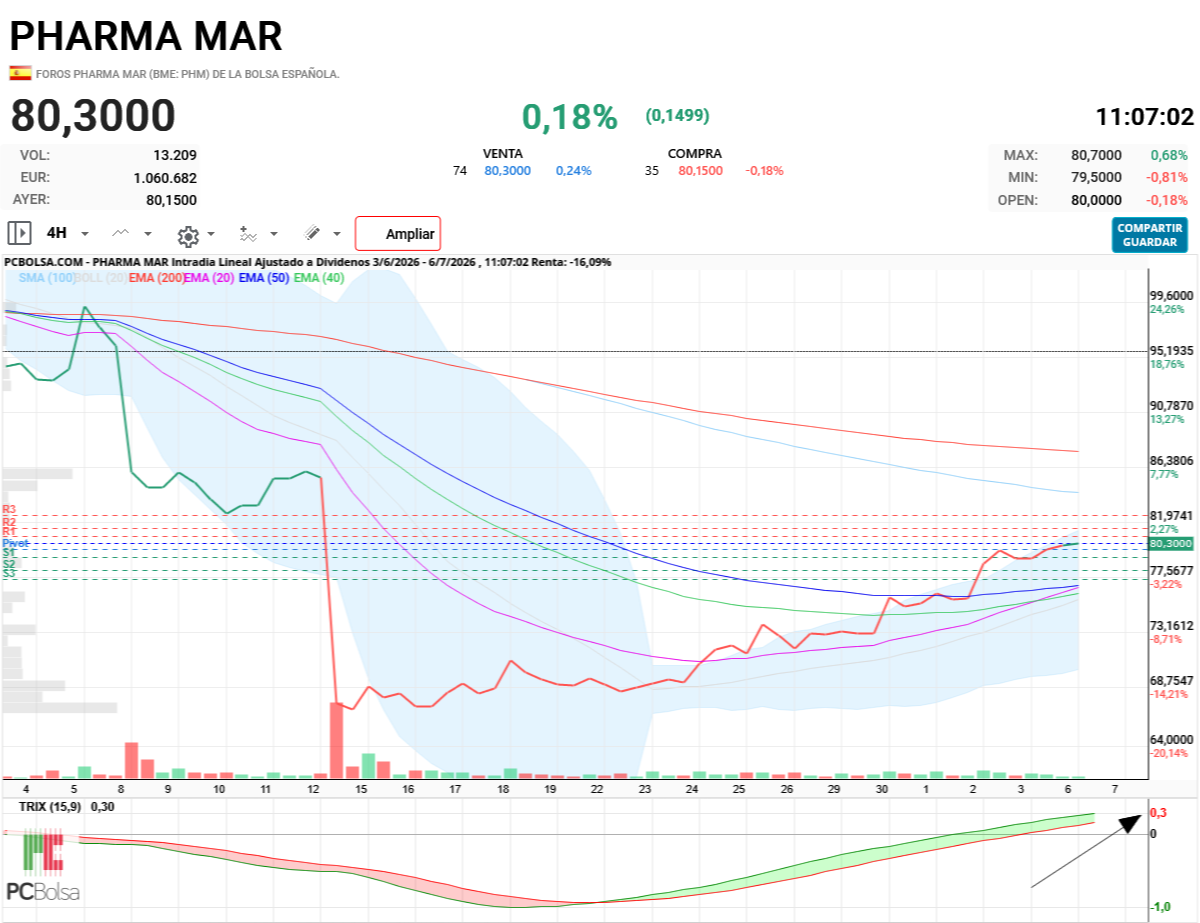This screenshot has width=1200, height=923.
Task: Toggle the EMA (200) indicator label
Action: point(156,278)
